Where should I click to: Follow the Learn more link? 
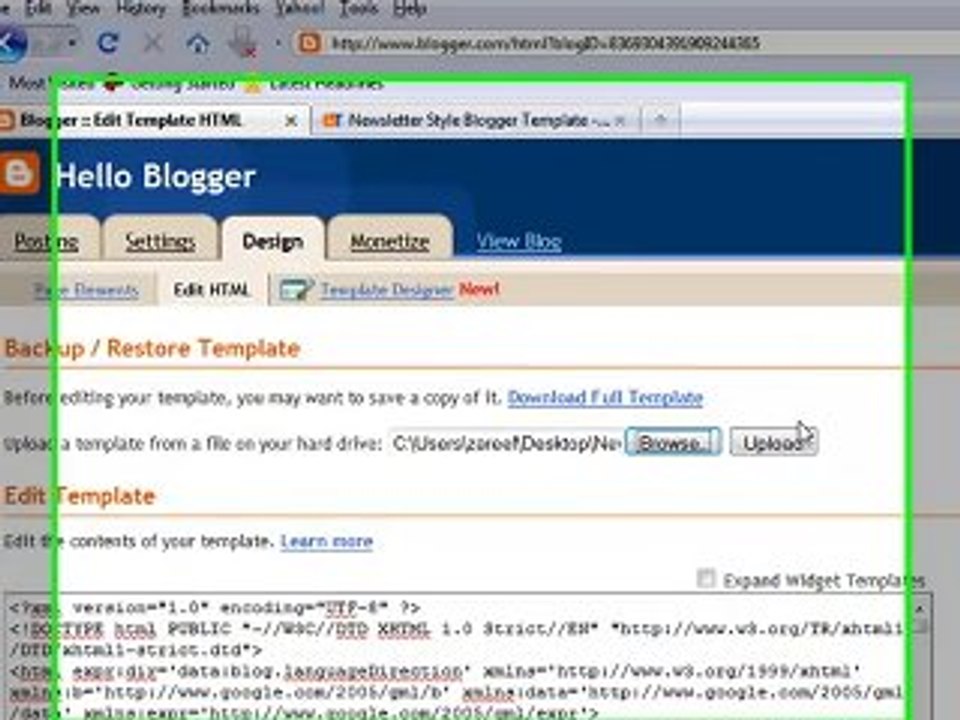(326, 541)
